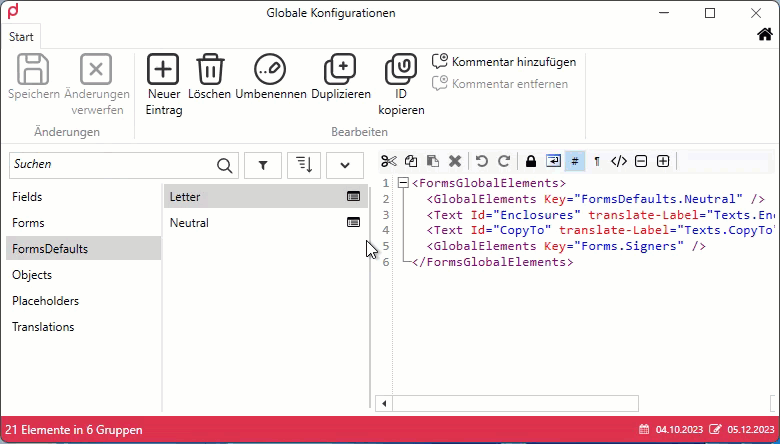Click the Umbenennen rename icon
The width and height of the screenshot is (780, 444).
tap(270, 69)
